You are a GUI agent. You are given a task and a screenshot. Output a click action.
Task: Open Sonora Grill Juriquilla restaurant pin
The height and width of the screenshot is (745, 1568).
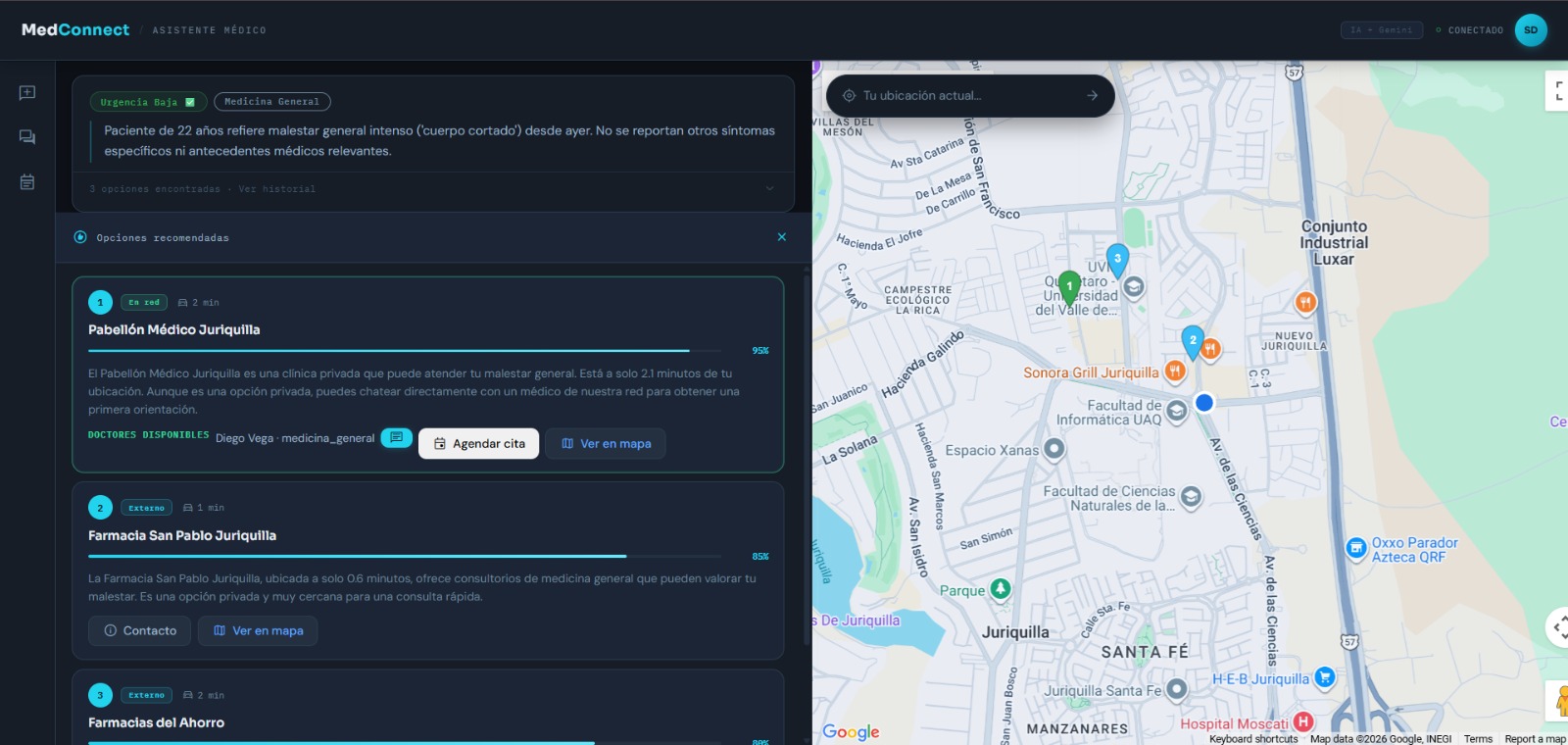pyautogui.click(x=1175, y=371)
